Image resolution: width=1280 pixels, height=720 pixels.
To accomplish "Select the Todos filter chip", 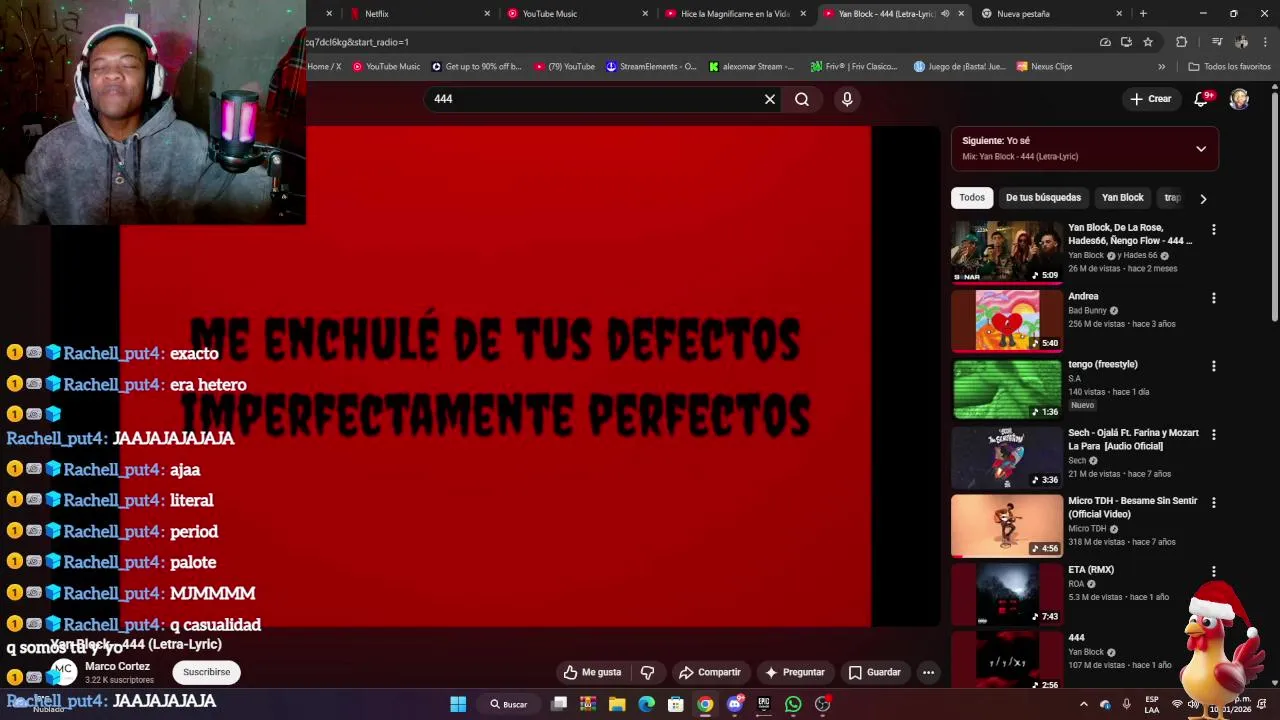I will (x=972, y=198).
